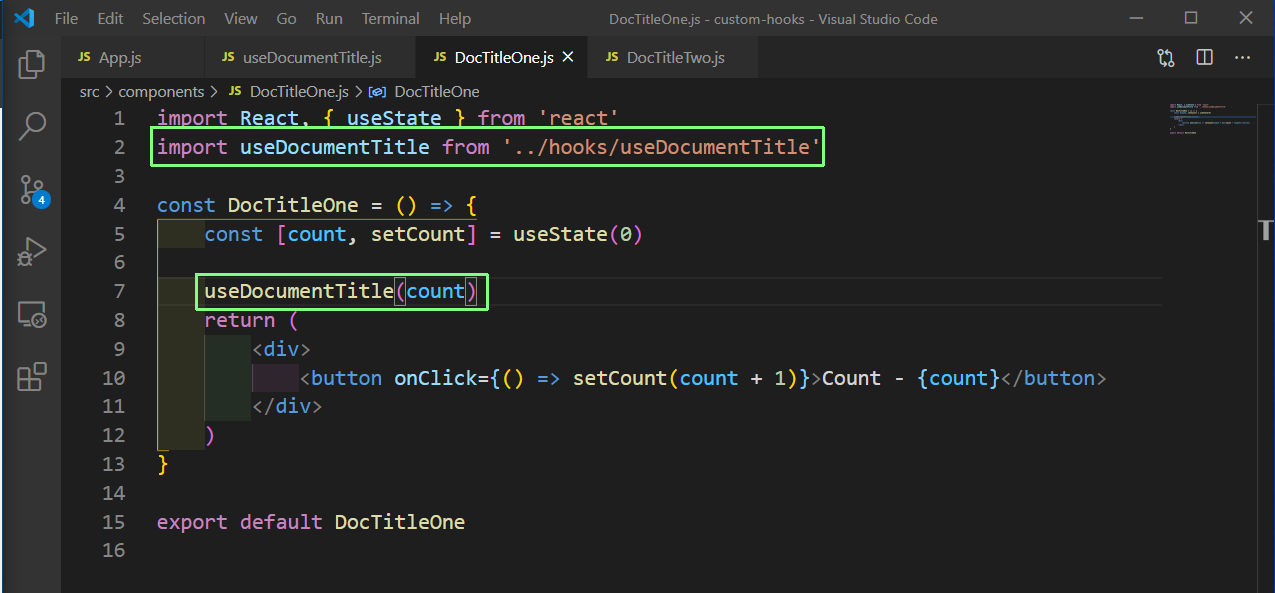The height and width of the screenshot is (593, 1275).
Task: Click the closing '</button>' tag
Action: pyautogui.click(x=1054, y=378)
